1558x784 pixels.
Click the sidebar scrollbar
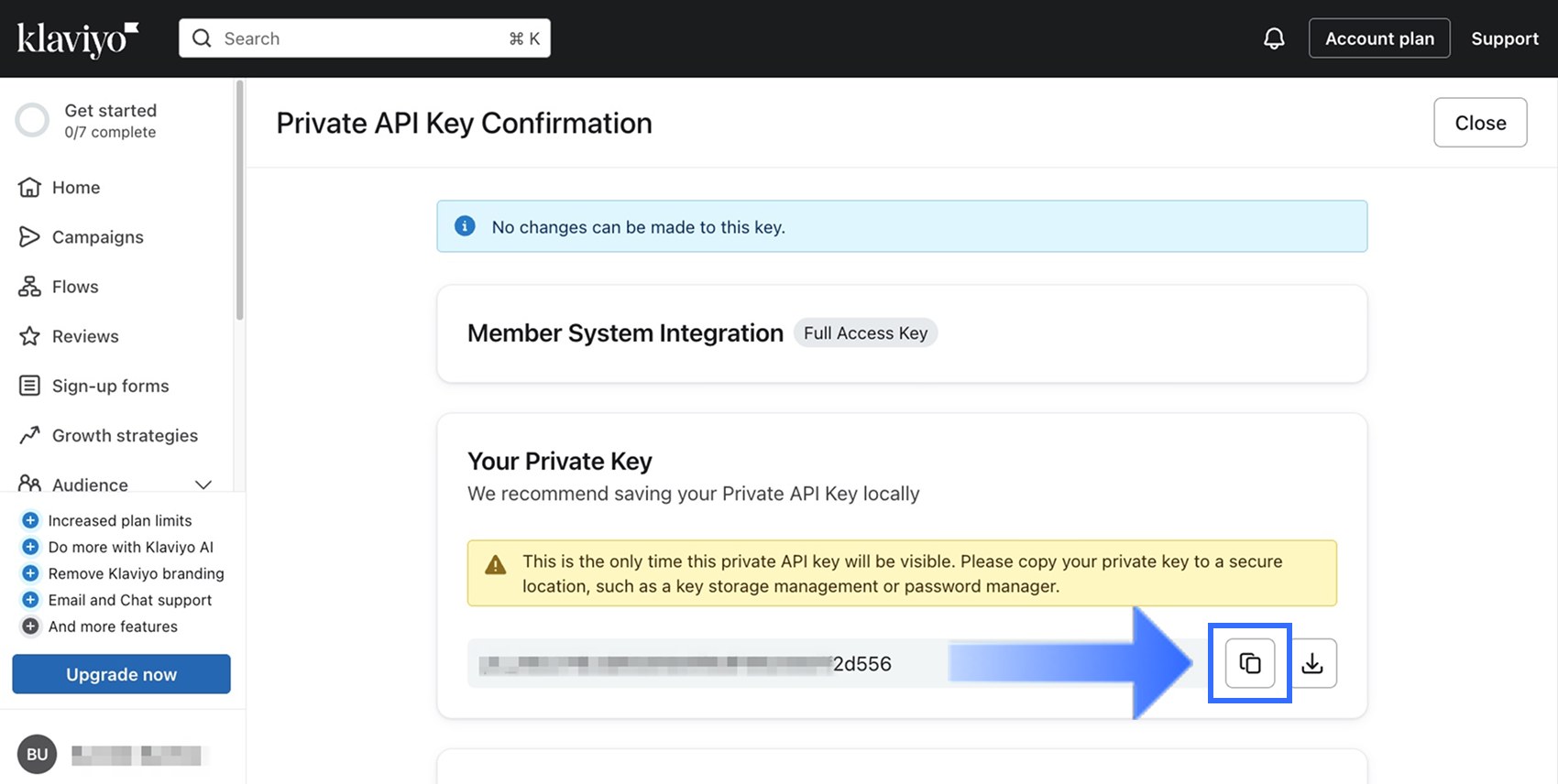(x=240, y=201)
